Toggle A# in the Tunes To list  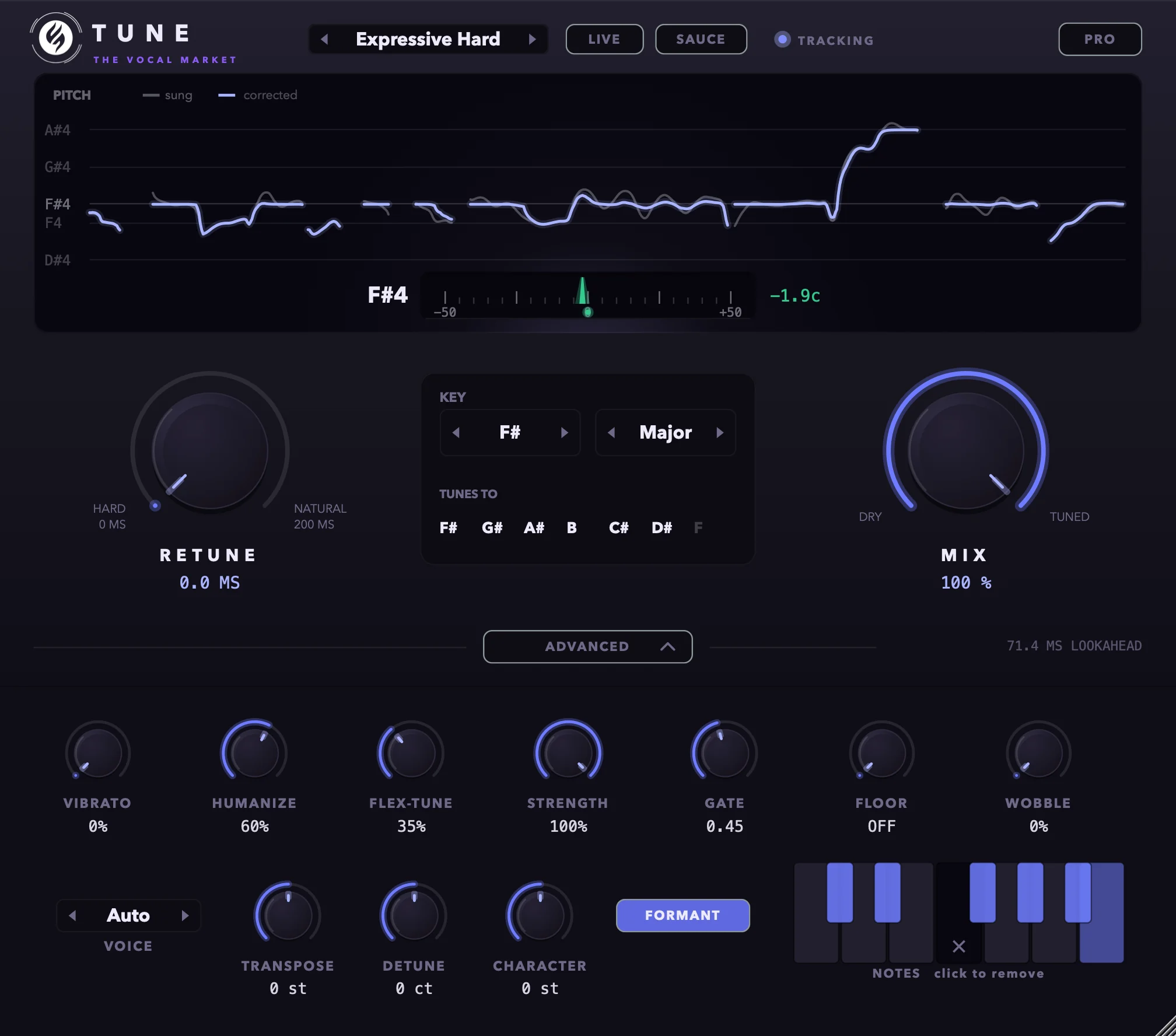[x=534, y=528]
